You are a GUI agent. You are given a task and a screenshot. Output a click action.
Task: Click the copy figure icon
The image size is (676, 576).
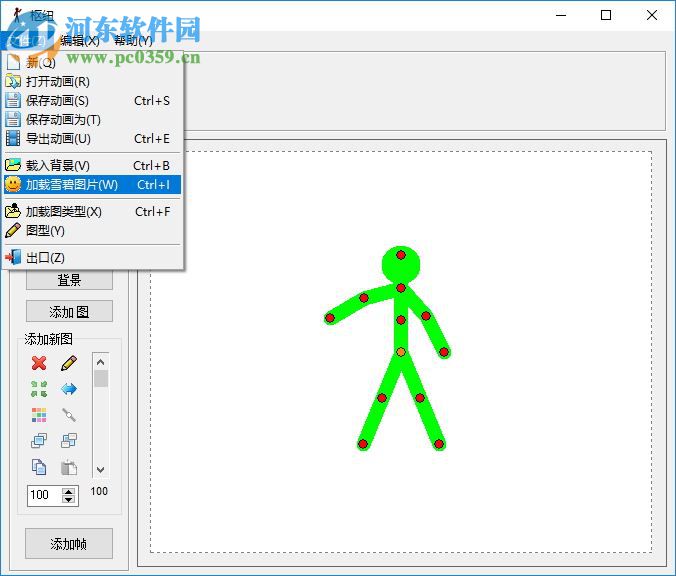tap(39, 467)
